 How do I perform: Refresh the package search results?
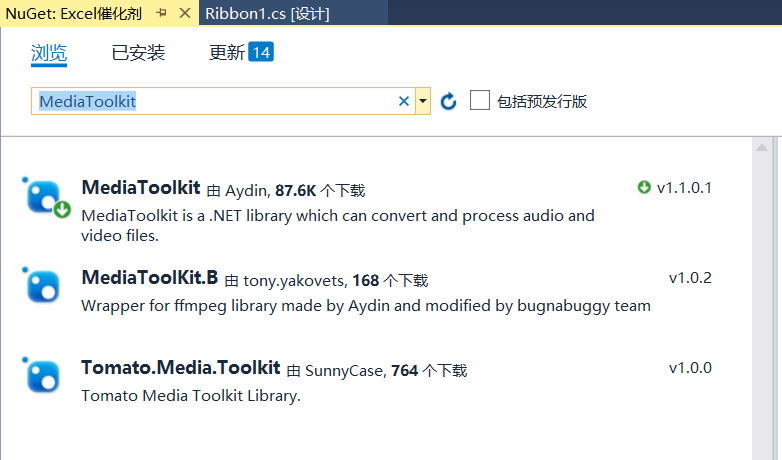tap(448, 101)
